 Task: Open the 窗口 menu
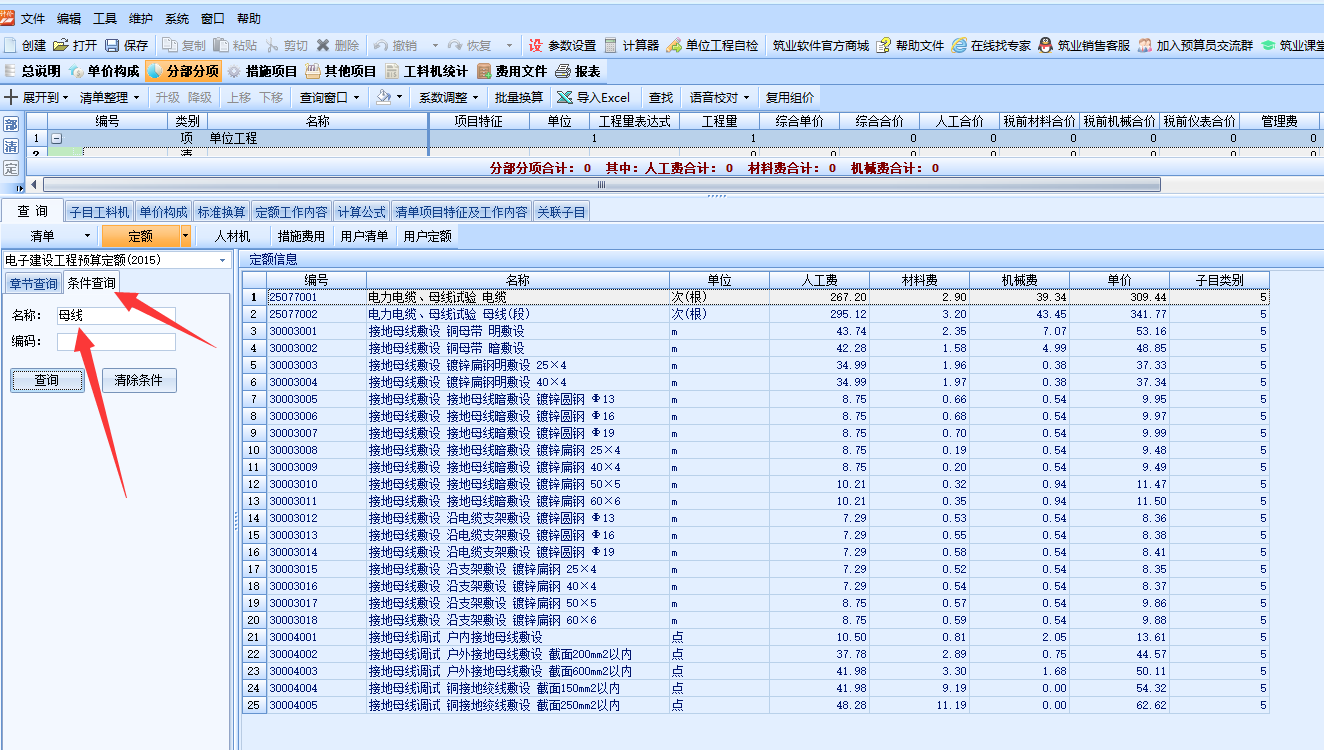tap(213, 18)
